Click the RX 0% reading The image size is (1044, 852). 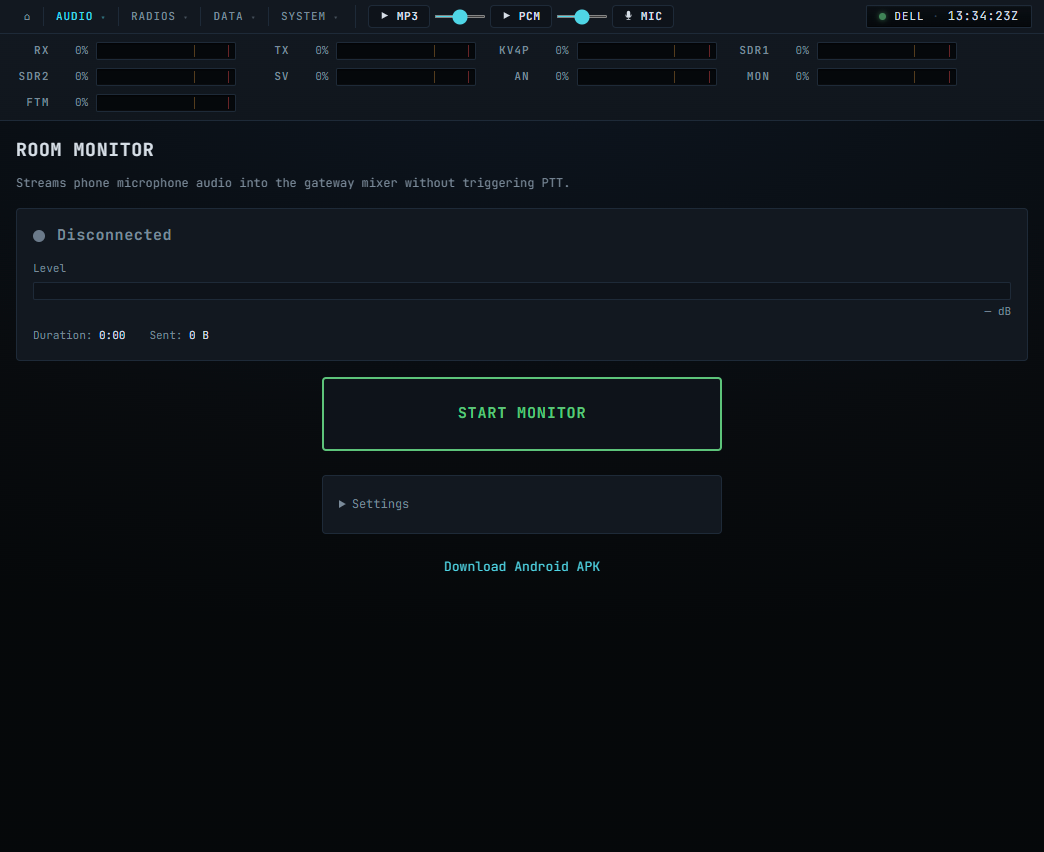pyautogui.click(x=81, y=51)
